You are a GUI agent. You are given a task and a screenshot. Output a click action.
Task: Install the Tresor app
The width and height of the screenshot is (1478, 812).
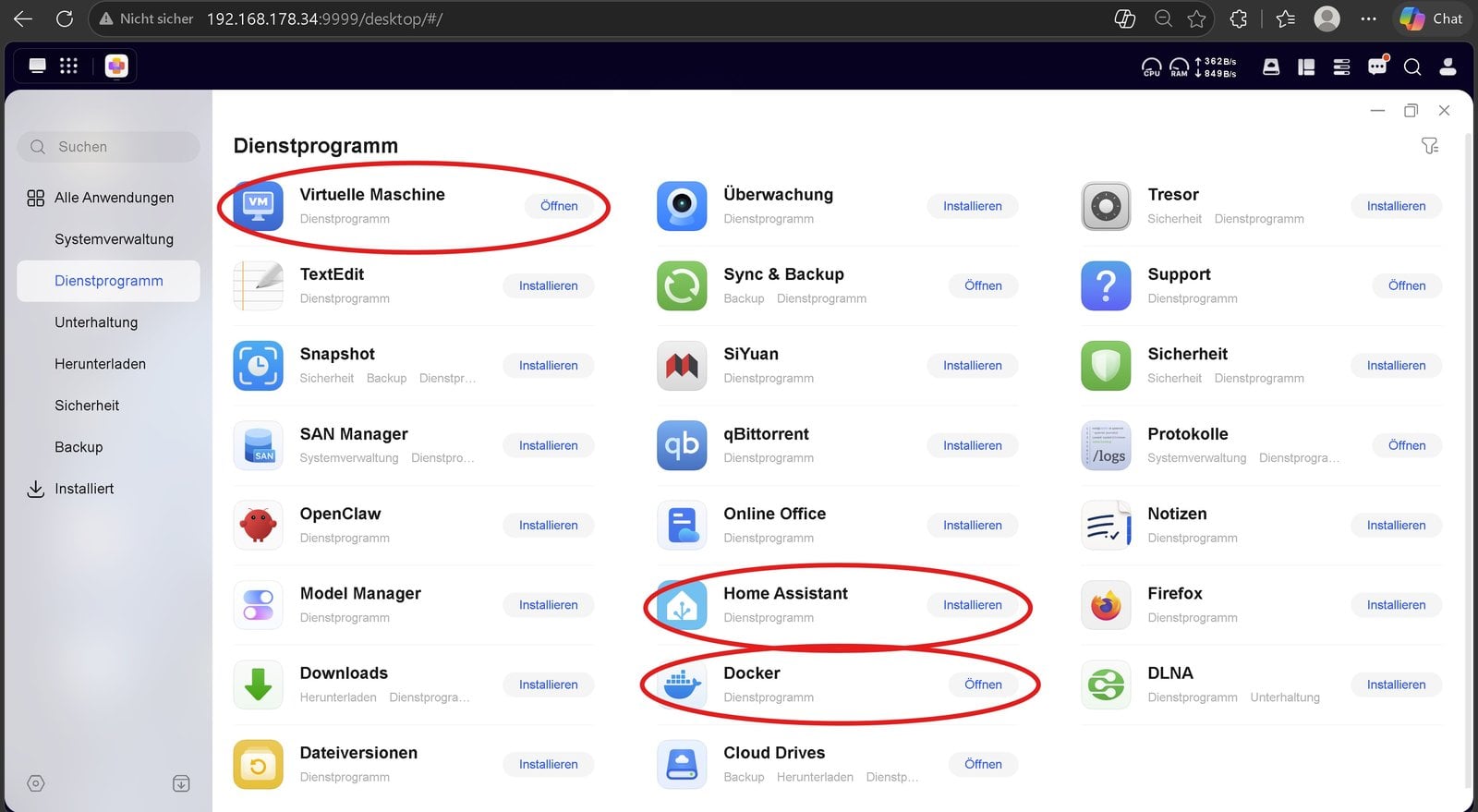pyautogui.click(x=1397, y=206)
